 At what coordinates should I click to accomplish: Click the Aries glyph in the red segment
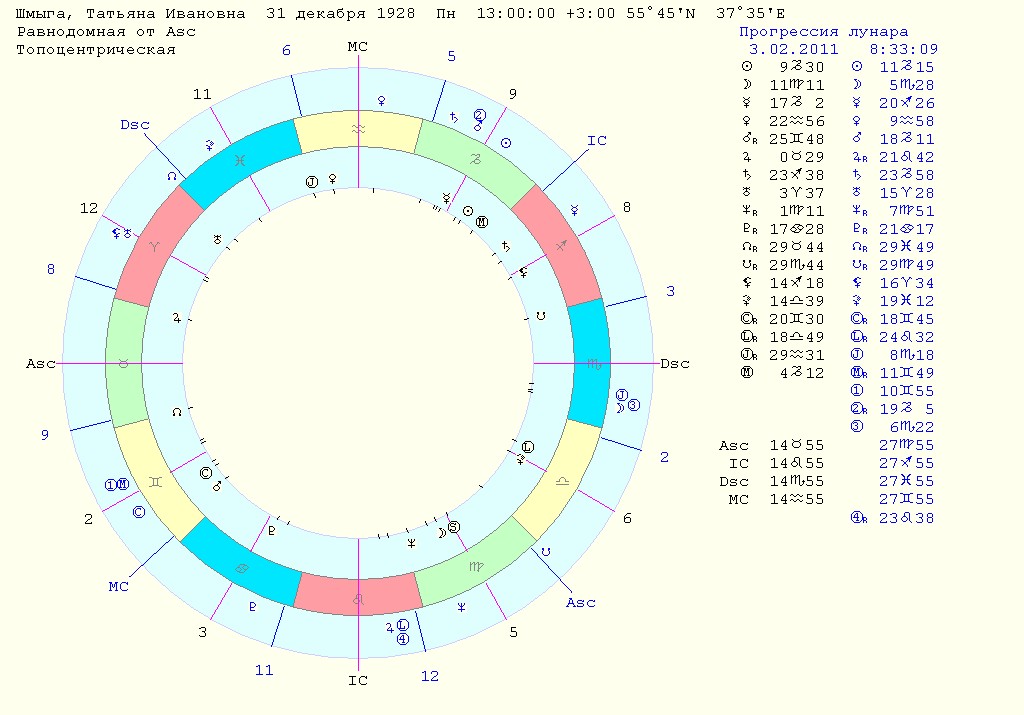point(154,246)
